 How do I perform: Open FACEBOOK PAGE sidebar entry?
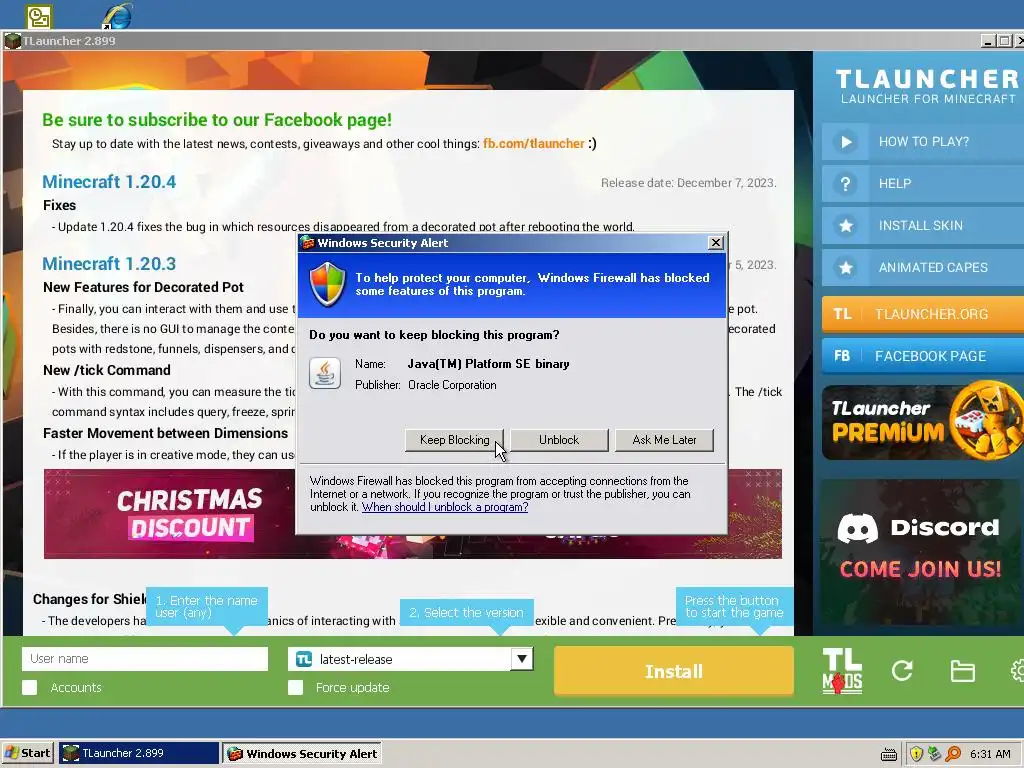click(x=923, y=356)
